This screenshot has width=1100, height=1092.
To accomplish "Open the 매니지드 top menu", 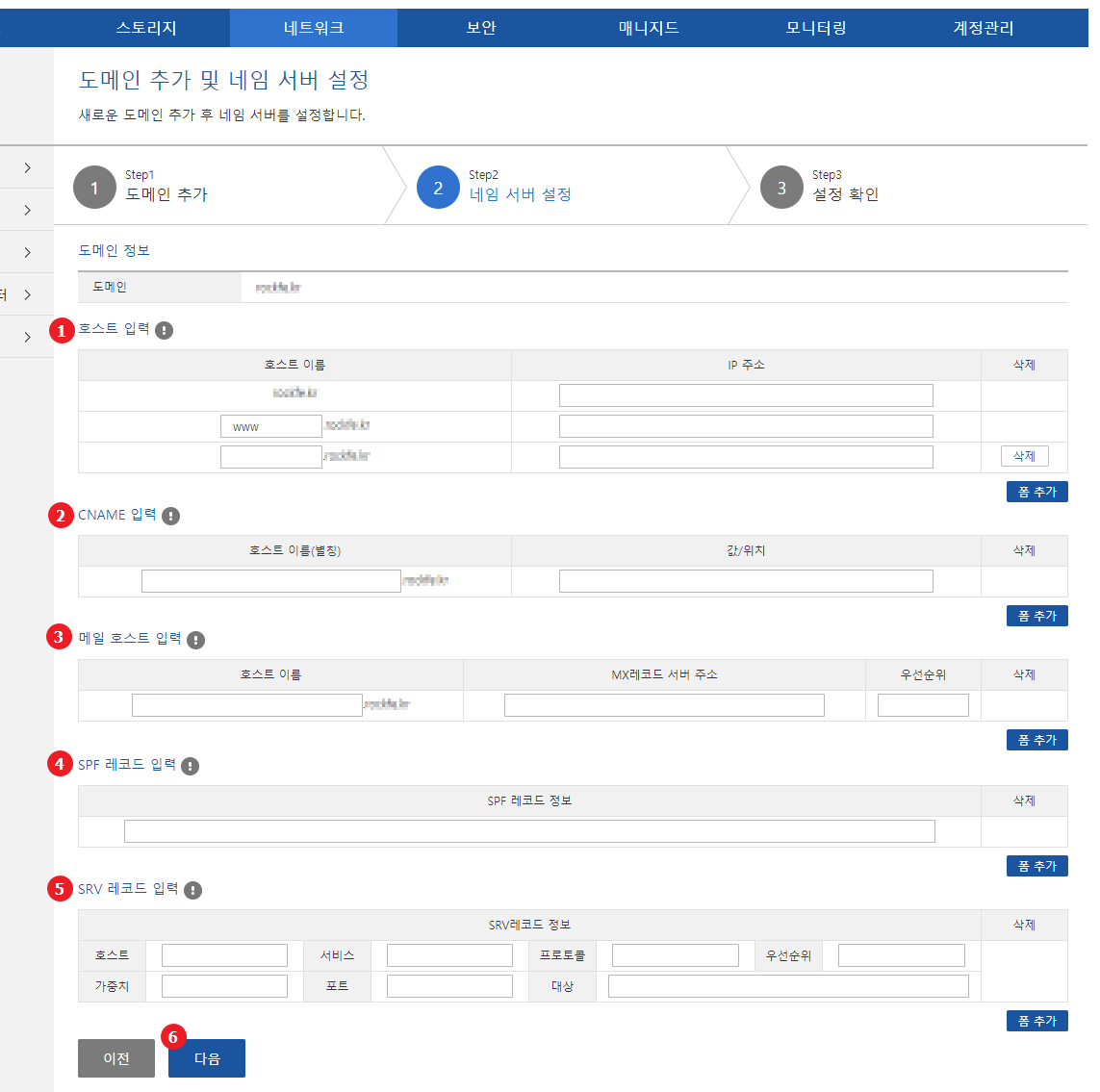I will 649,28.
